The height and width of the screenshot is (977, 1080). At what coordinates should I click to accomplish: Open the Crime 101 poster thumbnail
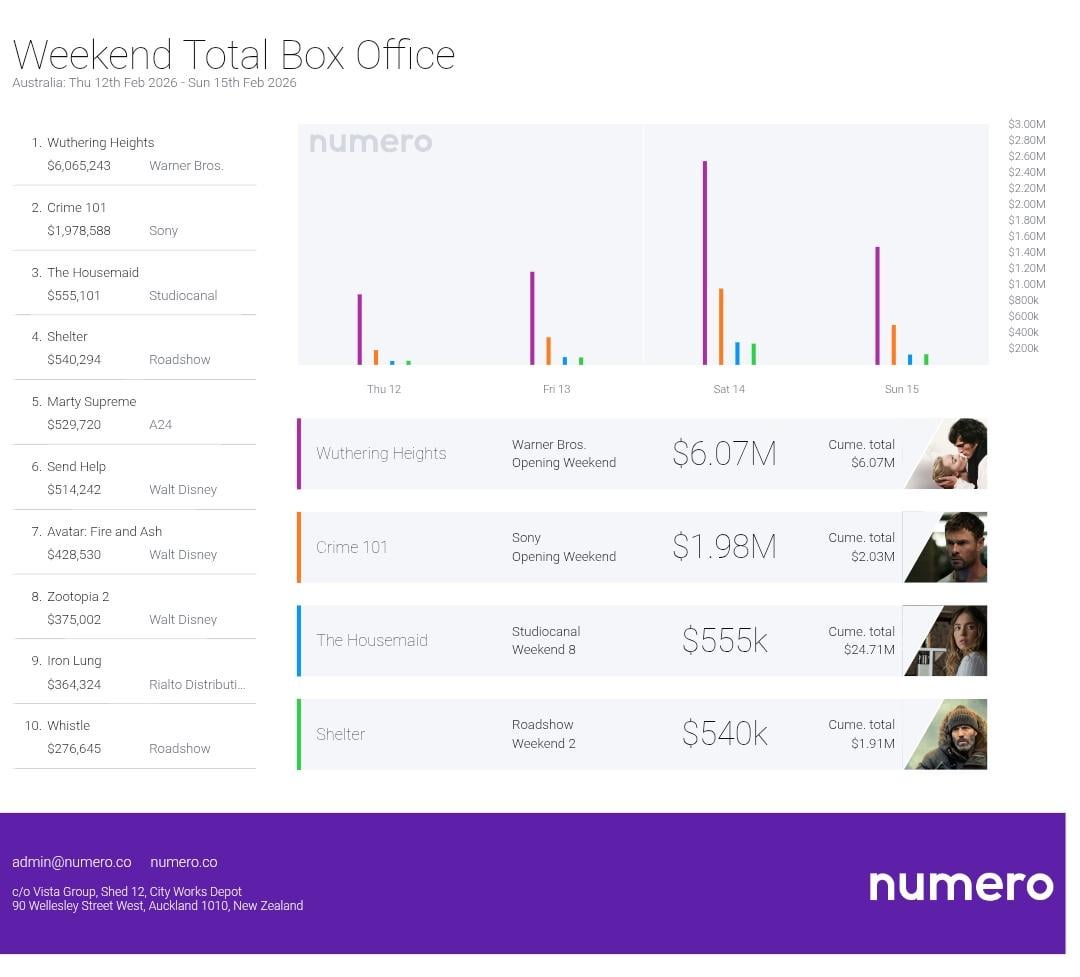947,547
